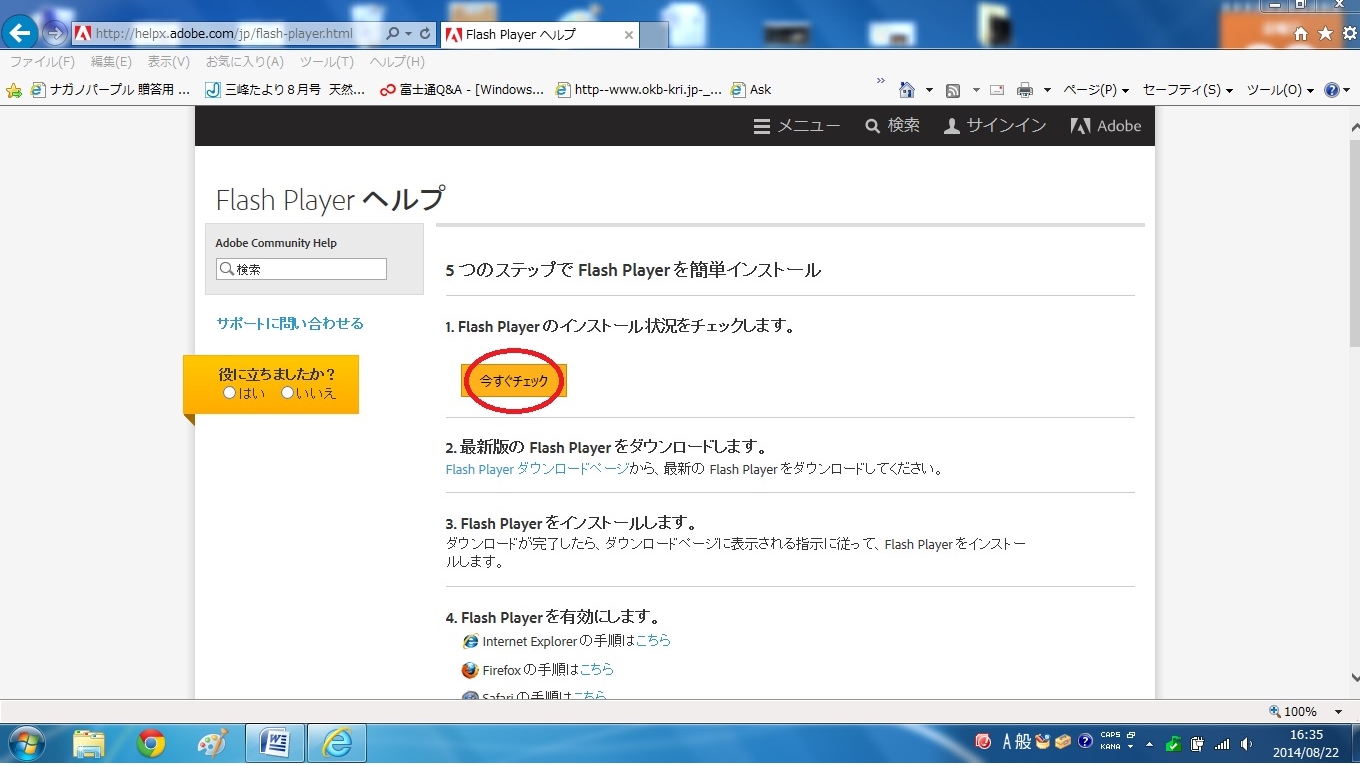Open the お気に入り(A) menu

(x=245, y=62)
